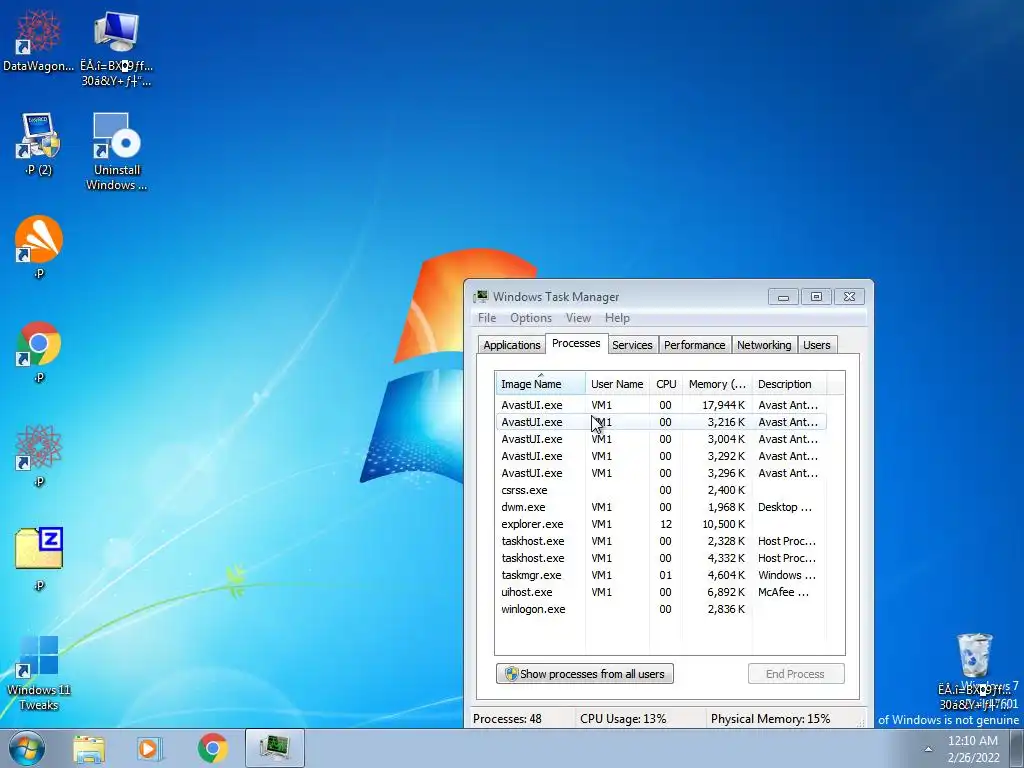The image size is (1024, 768).
Task: Open Chrome from the taskbar
Action: click(x=212, y=749)
